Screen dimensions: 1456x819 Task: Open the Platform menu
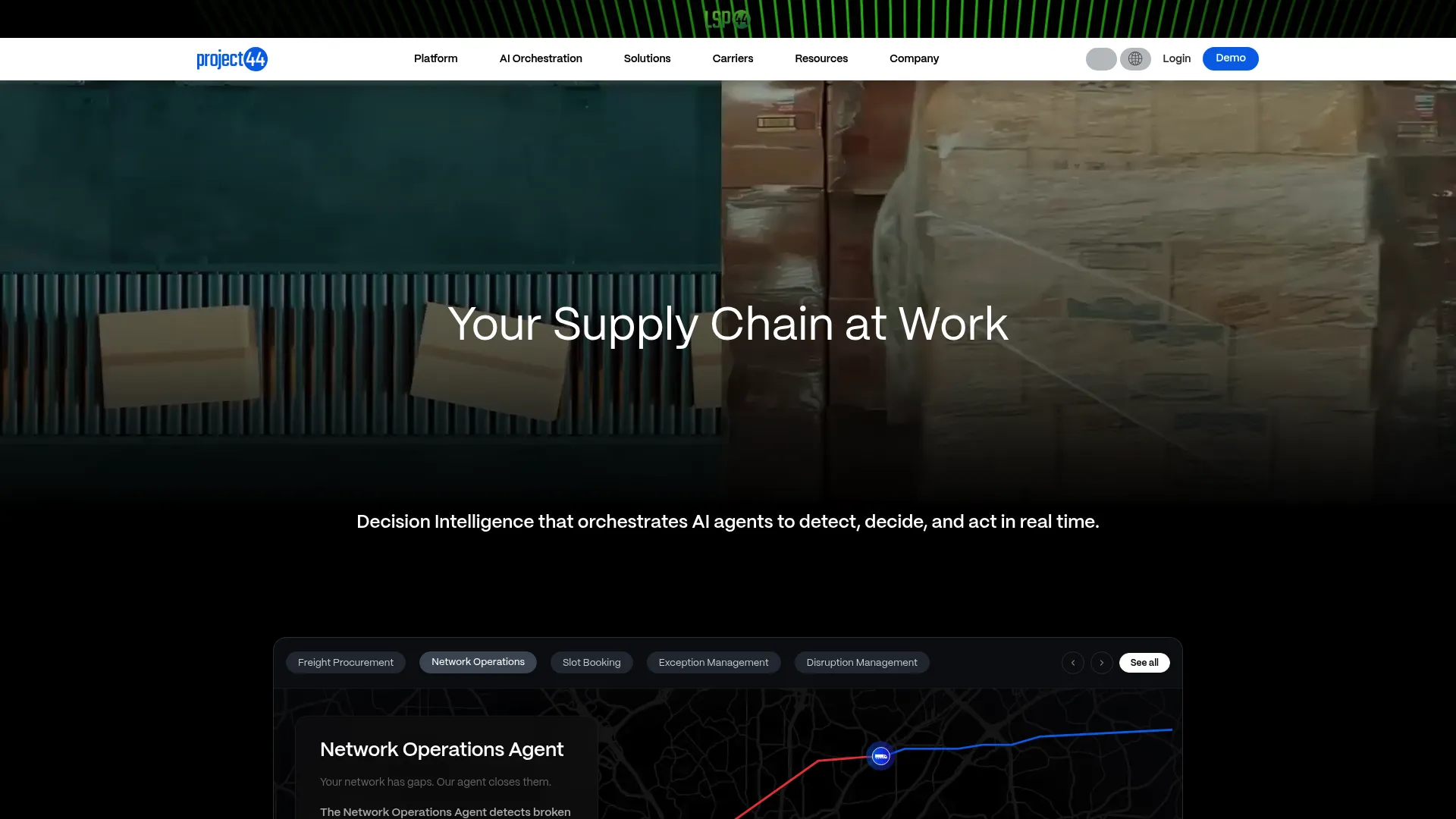pyautogui.click(x=435, y=58)
